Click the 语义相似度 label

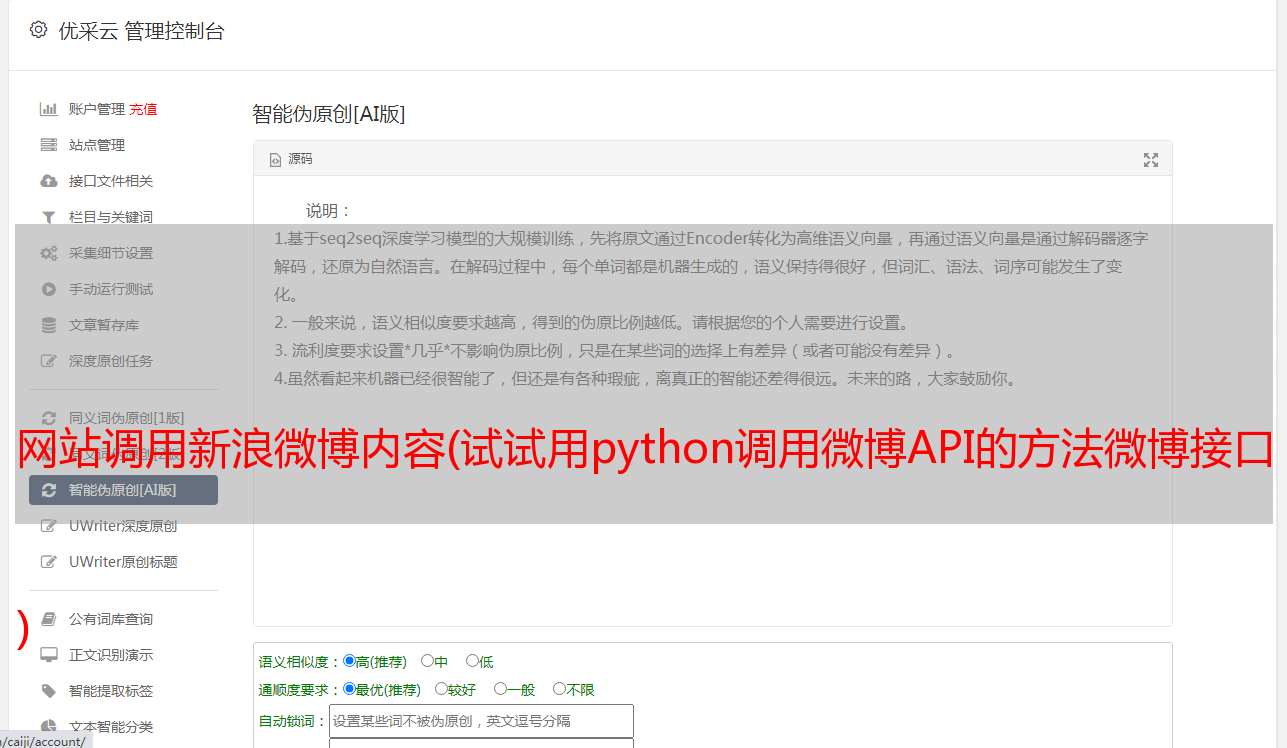(299, 662)
